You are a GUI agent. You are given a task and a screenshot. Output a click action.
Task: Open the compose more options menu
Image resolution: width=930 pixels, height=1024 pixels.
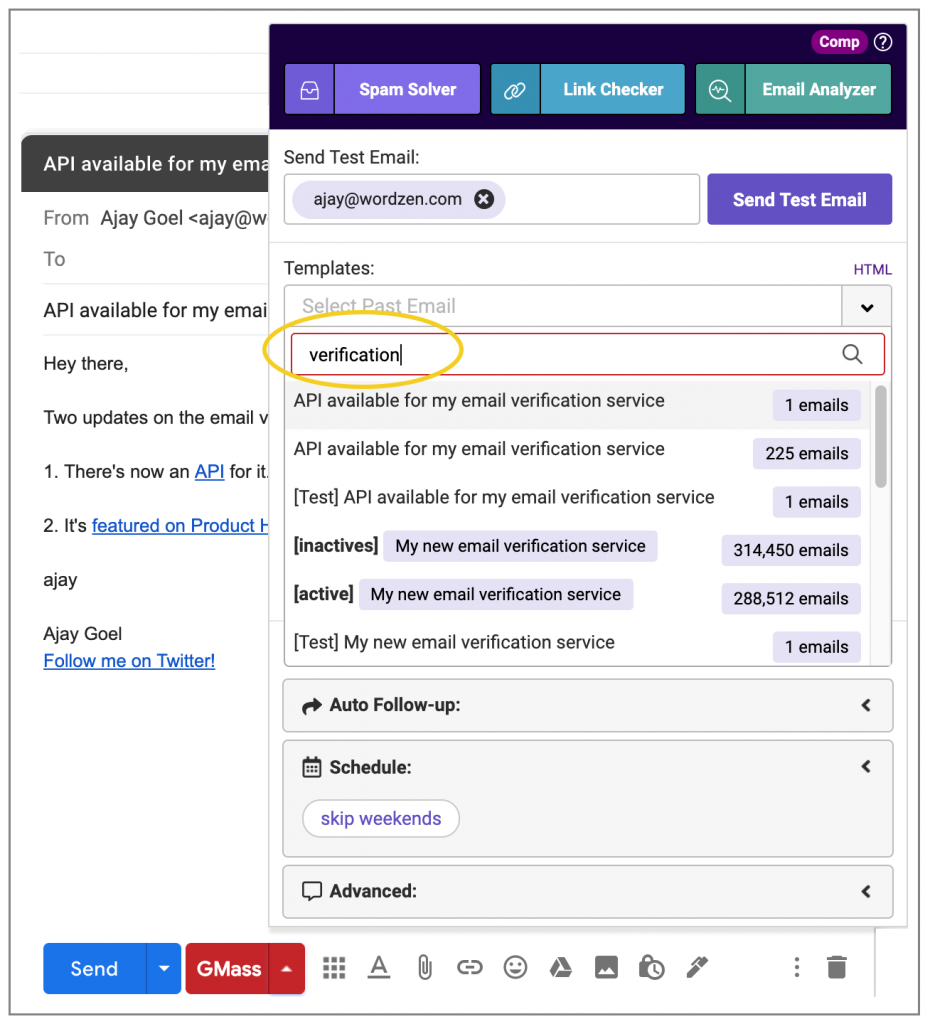pos(796,967)
